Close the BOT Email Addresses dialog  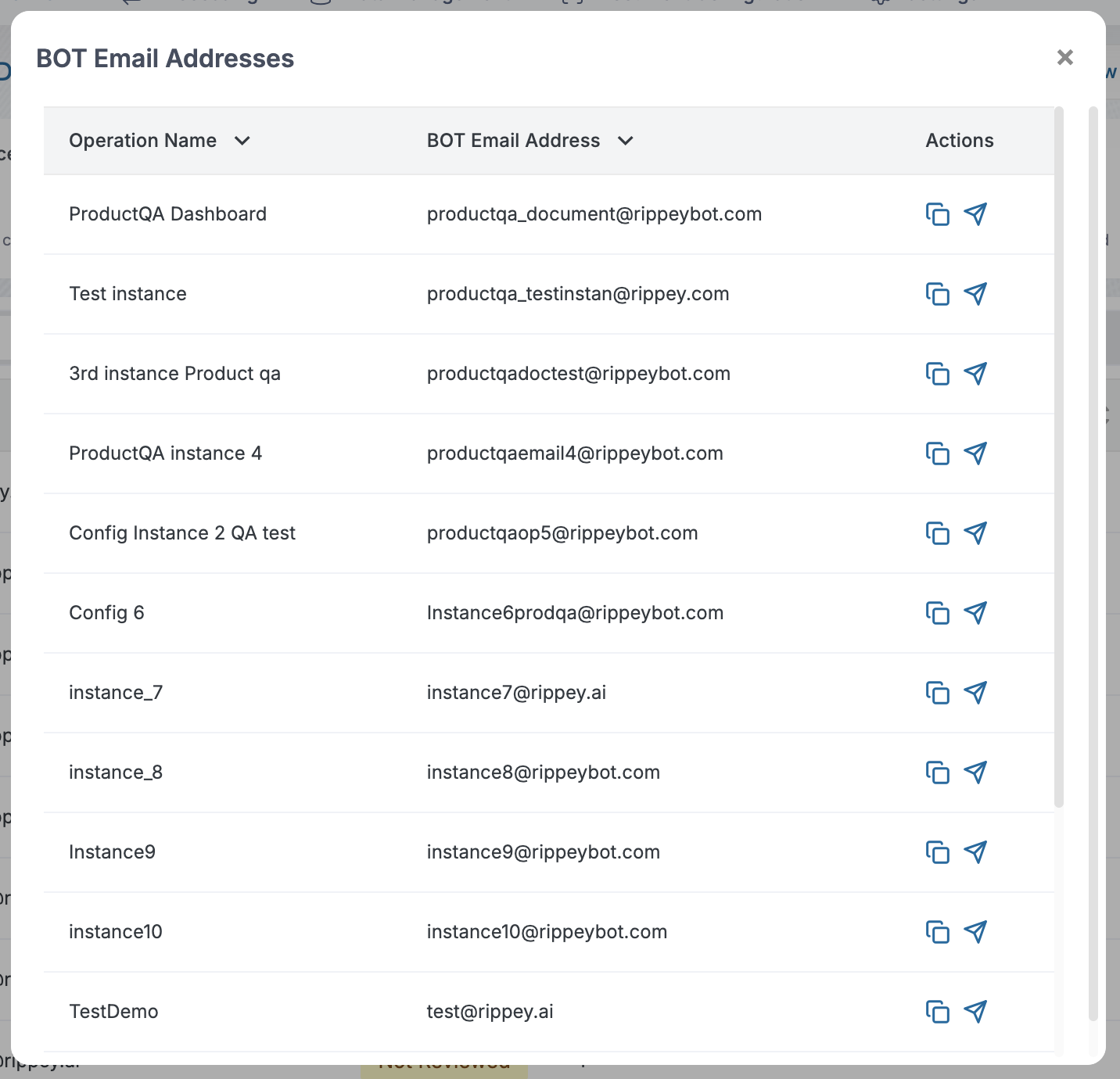coord(1064,57)
